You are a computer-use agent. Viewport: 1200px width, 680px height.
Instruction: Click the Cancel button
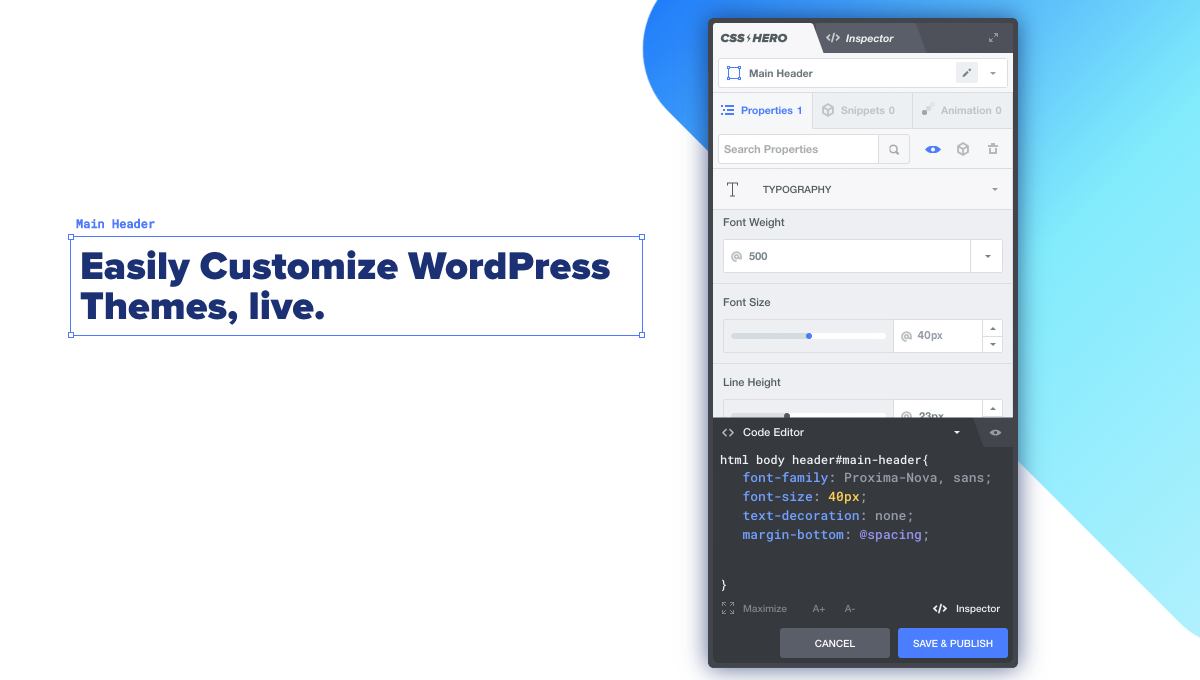(x=835, y=643)
